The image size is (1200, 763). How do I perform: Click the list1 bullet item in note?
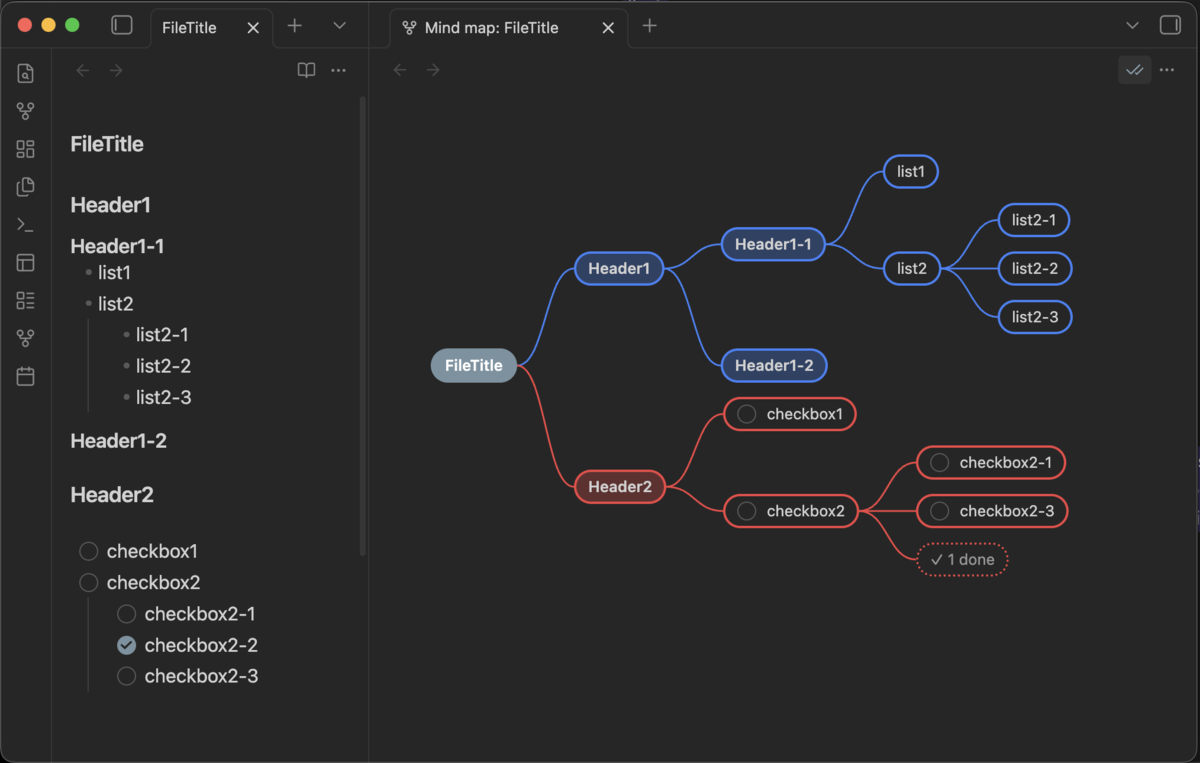[x=115, y=273]
